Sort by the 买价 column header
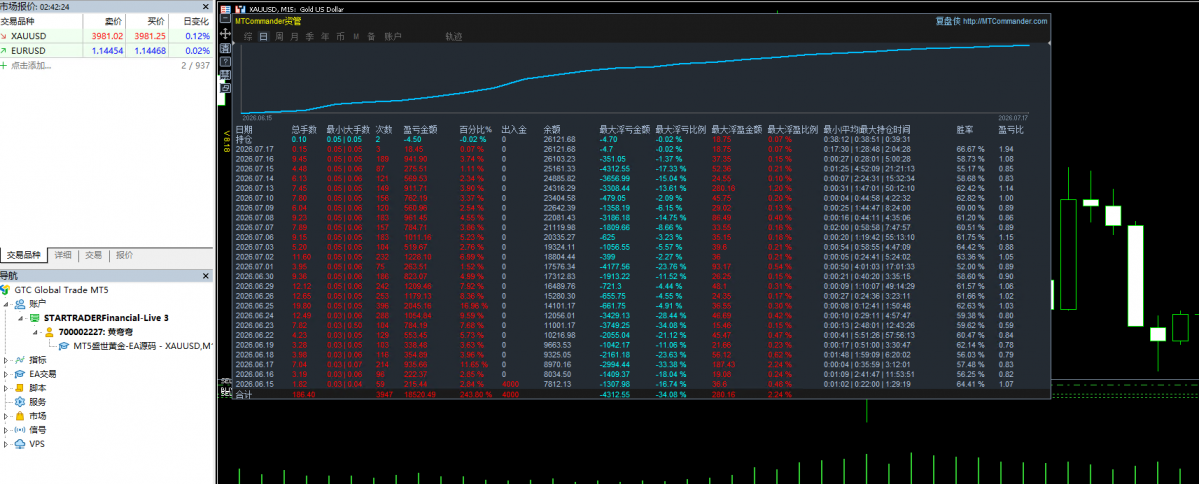The image size is (1199, 484). click(156, 21)
